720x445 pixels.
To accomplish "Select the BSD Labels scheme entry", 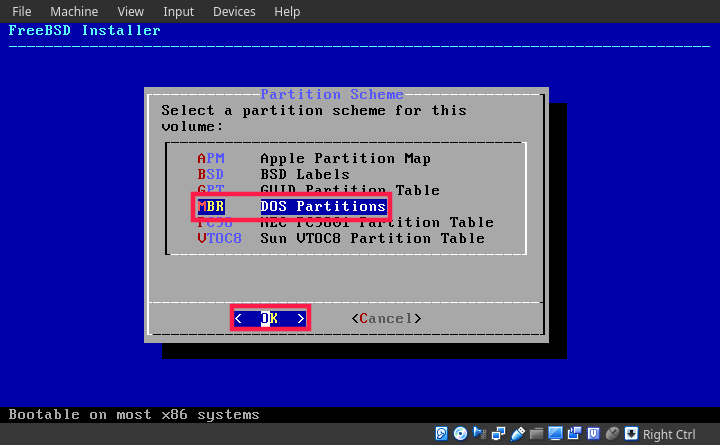I will pyautogui.click(x=274, y=175).
